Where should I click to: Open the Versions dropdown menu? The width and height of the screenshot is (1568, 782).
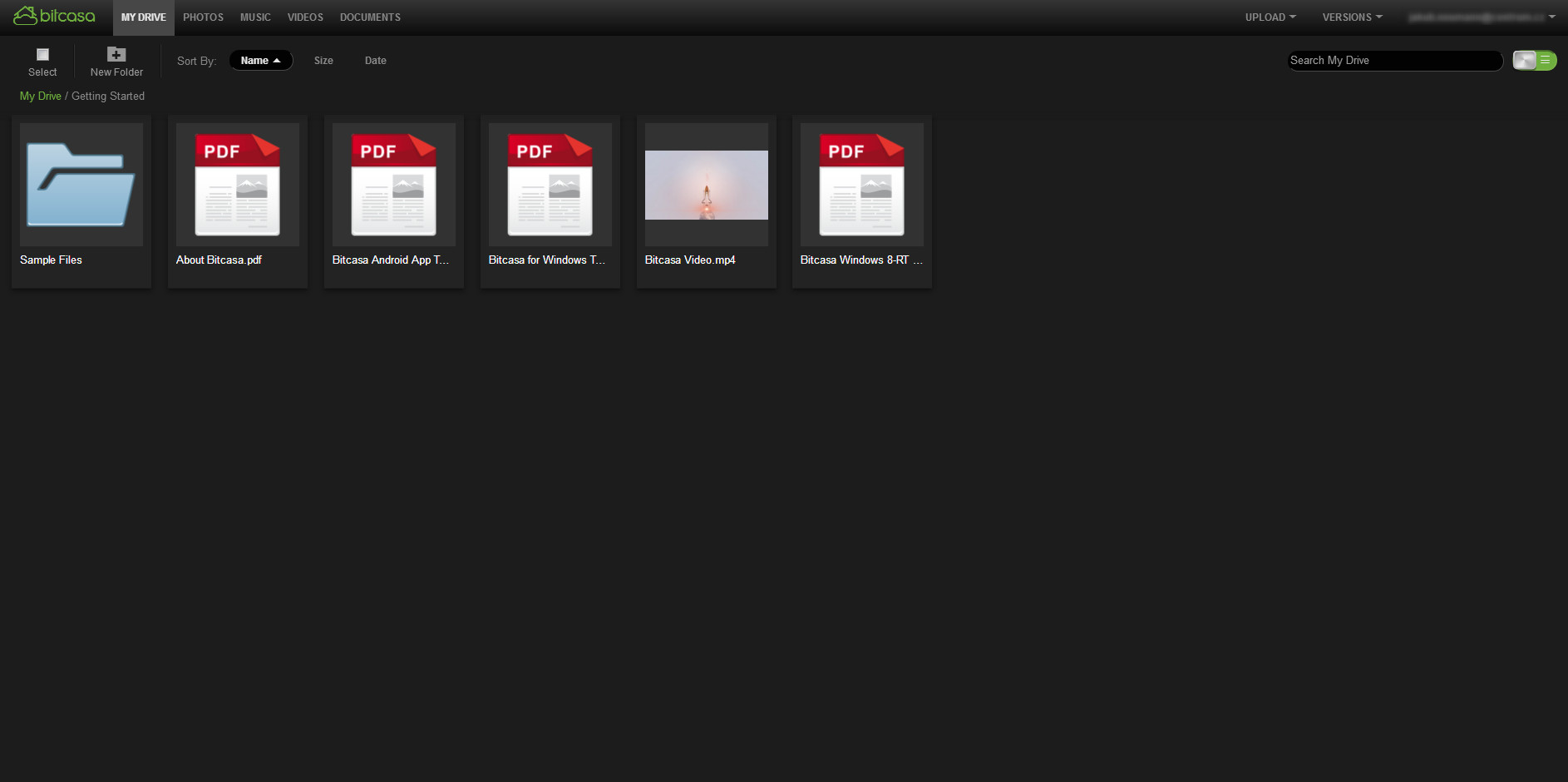coord(1352,17)
